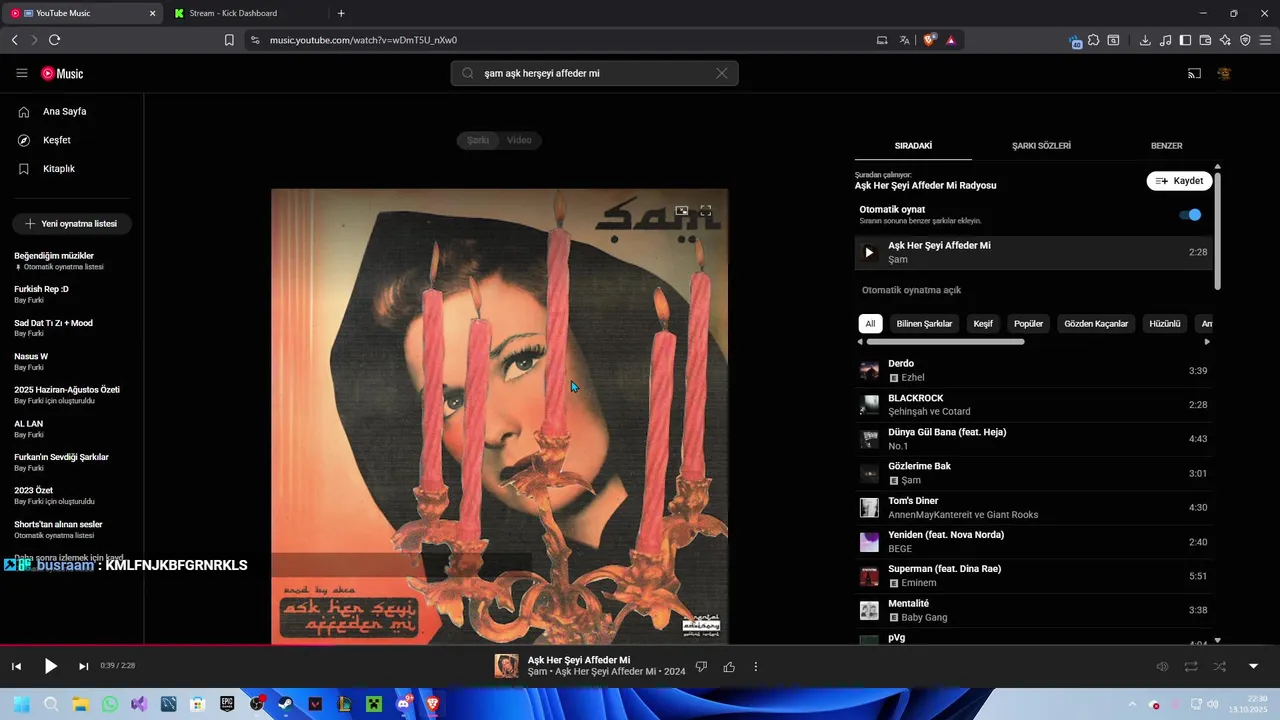This screenshot has width=1280, height=720.
Task: Clear the search box with X icon
Action: pyautogui.click(x=722, y=73)
